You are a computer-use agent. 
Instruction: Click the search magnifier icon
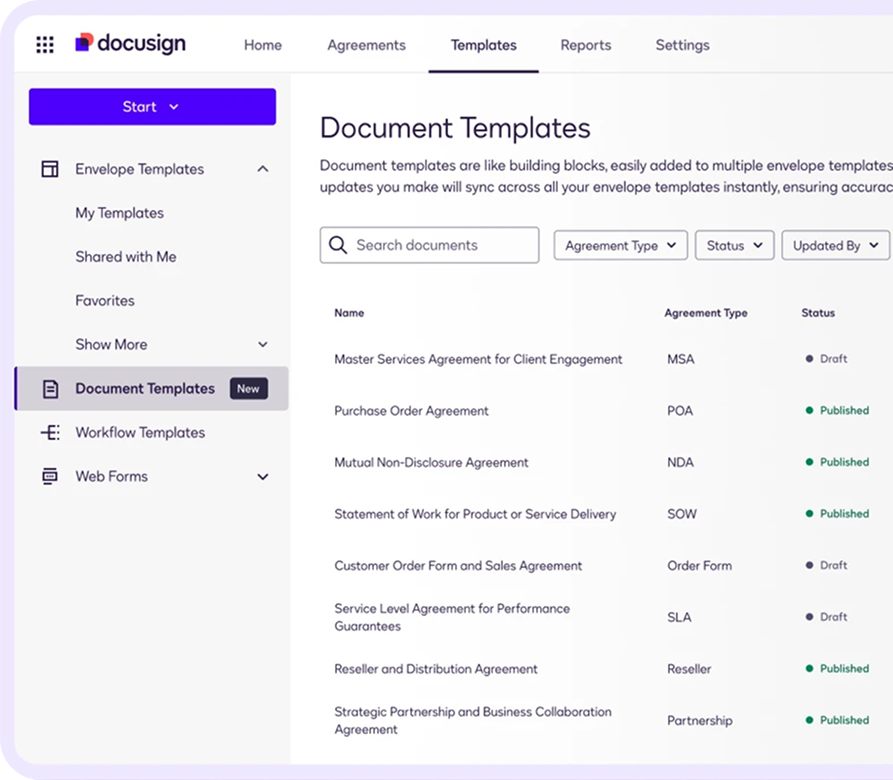coord(338,245)
